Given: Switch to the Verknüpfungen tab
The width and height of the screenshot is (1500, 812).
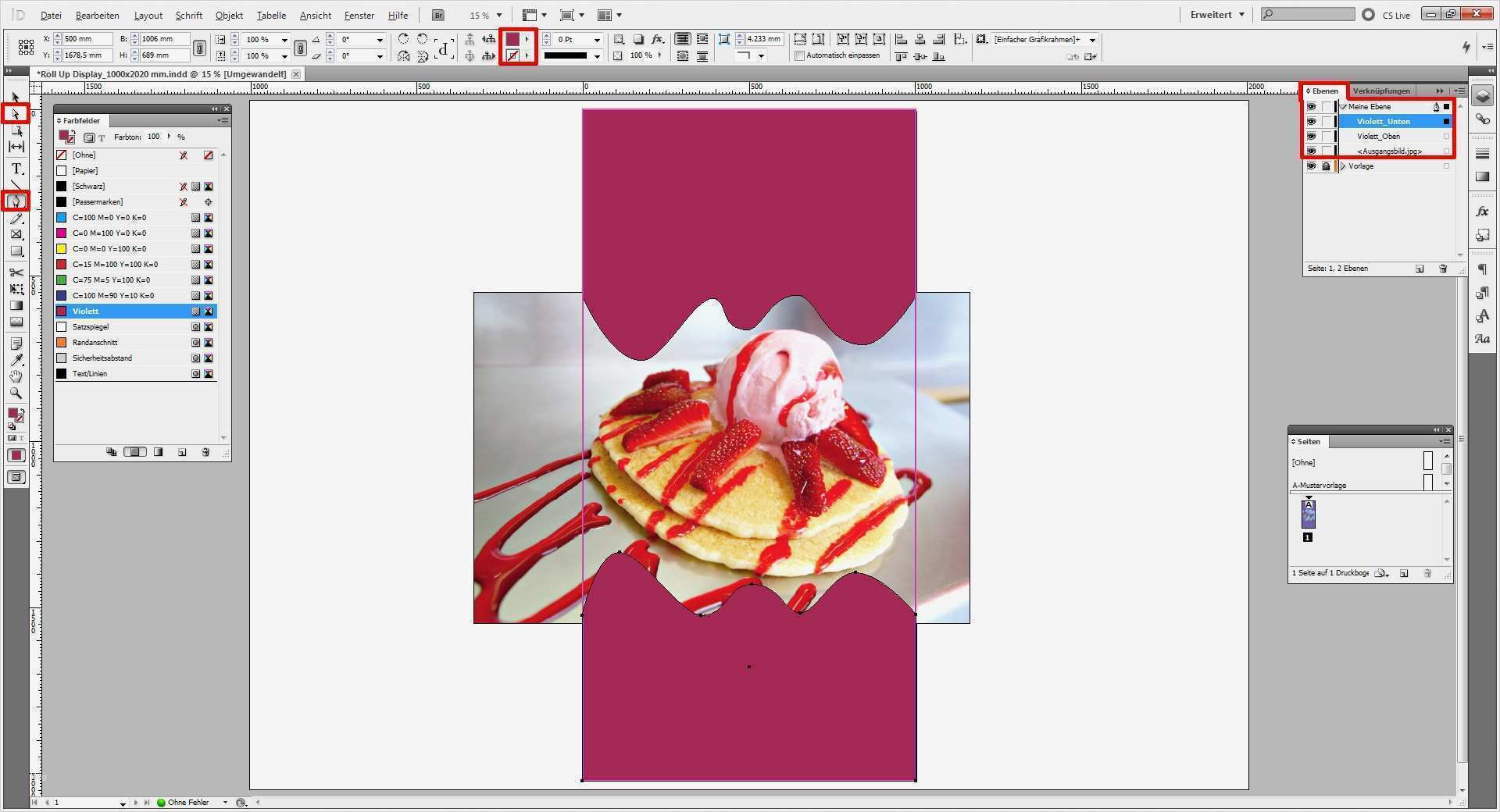Looking at the screenshot, I should pyautogui.click(x=1381, y=91).
